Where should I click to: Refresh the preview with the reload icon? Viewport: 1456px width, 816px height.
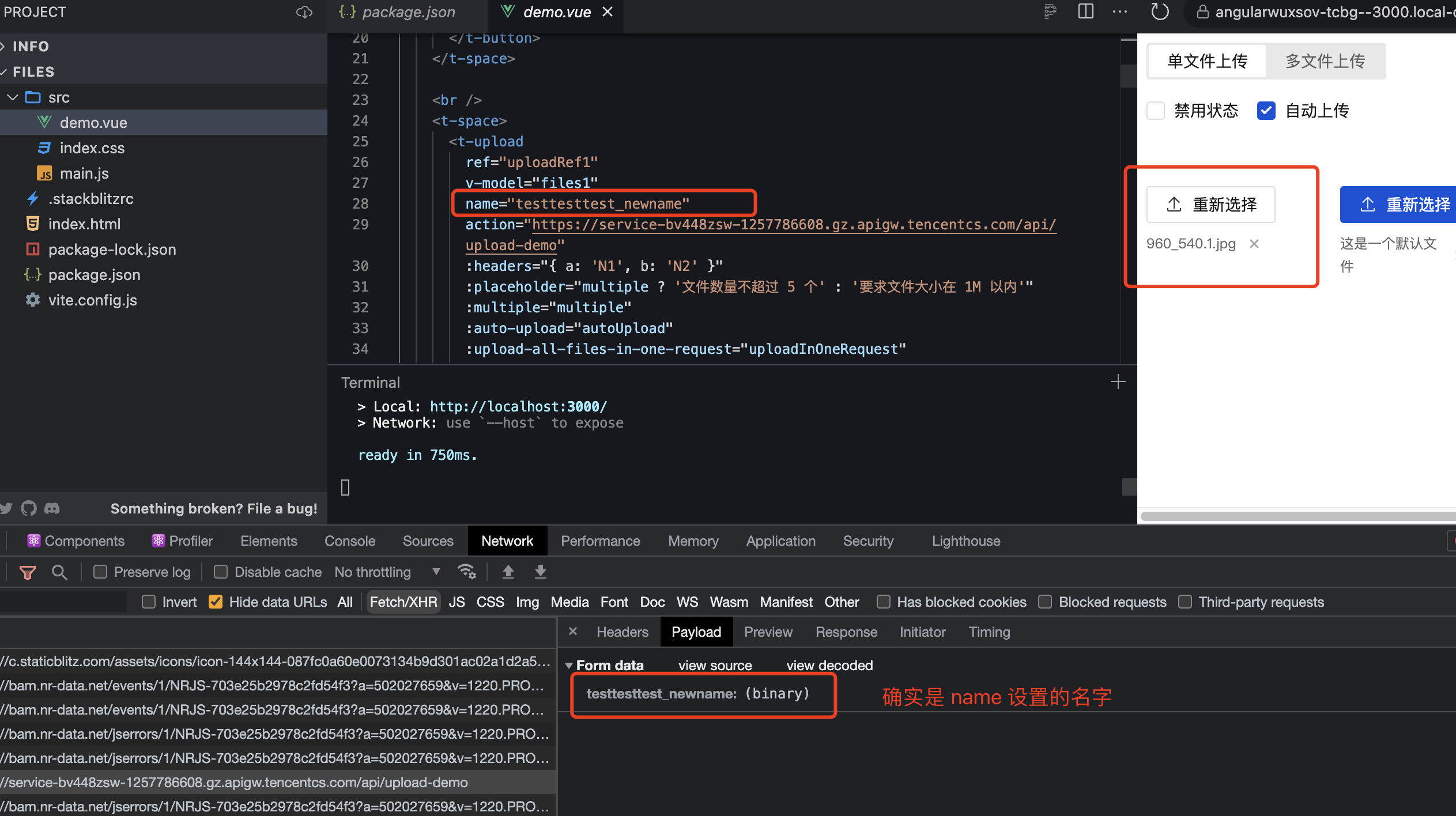(1159, 12)
